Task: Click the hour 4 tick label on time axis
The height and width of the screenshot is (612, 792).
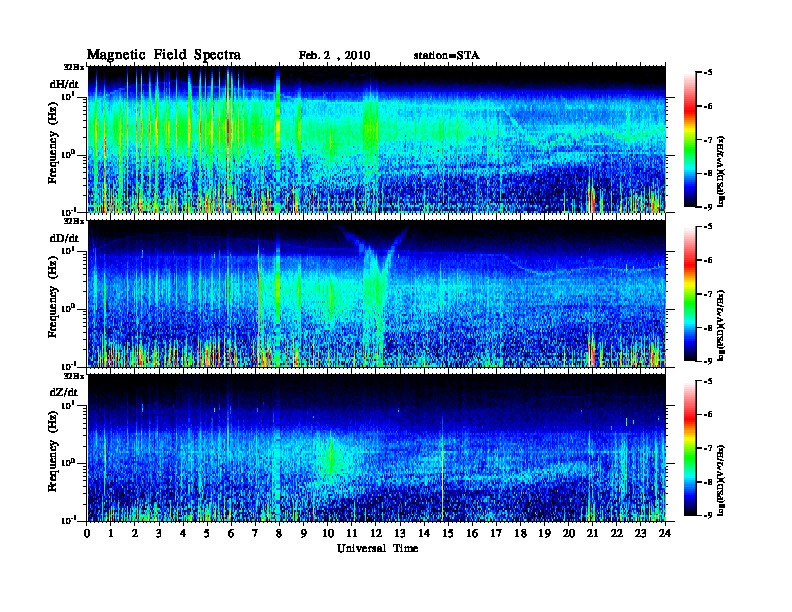Action: pyautogui.click(x=183, y=533)
